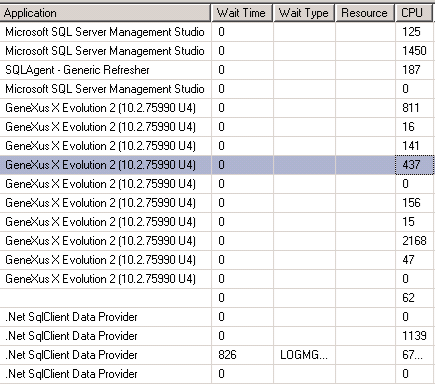
Task: Select the SQLAgent - Generic Refresher row
Action: coord(217,70)
